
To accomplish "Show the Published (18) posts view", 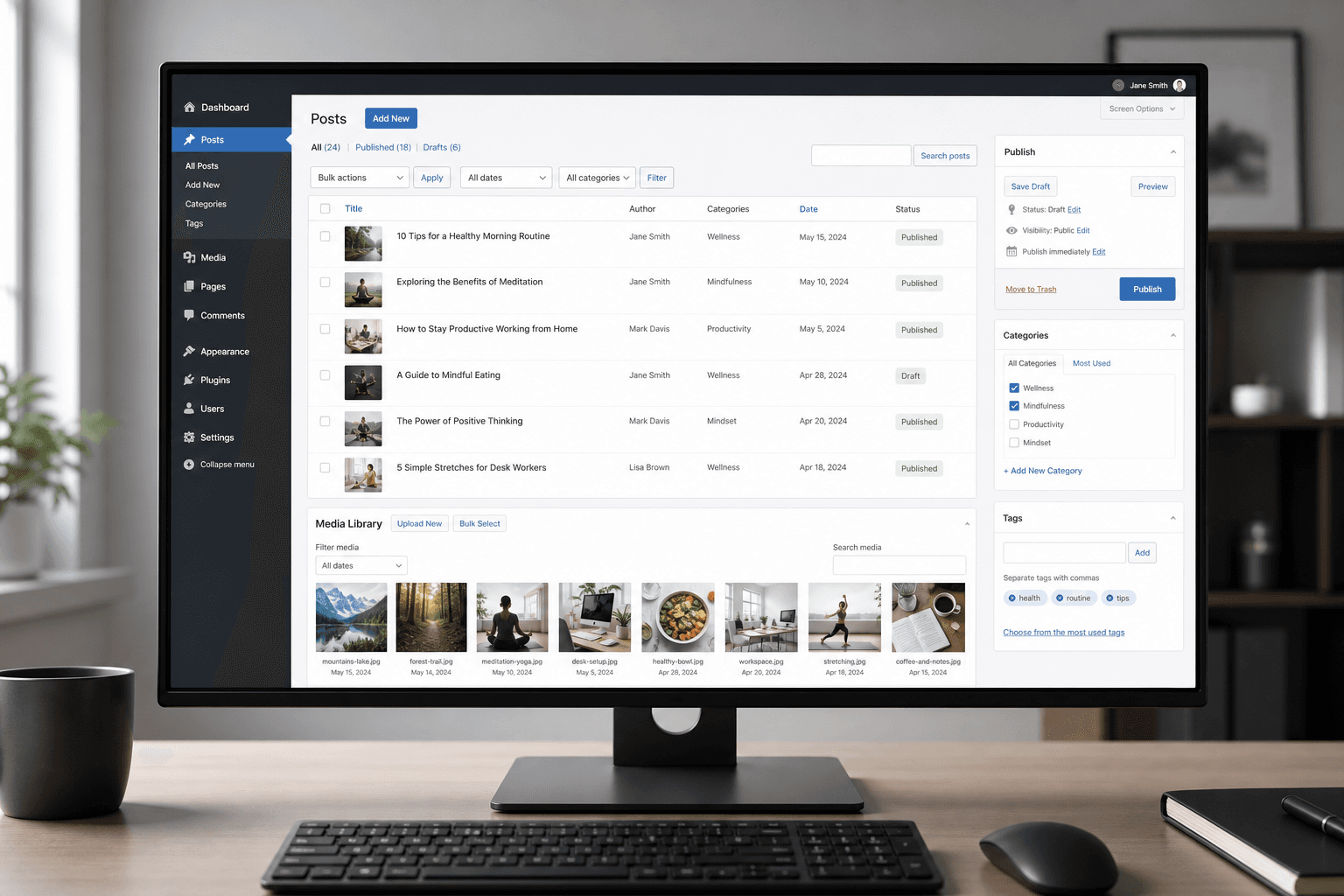I will click(x=383, y=147).
